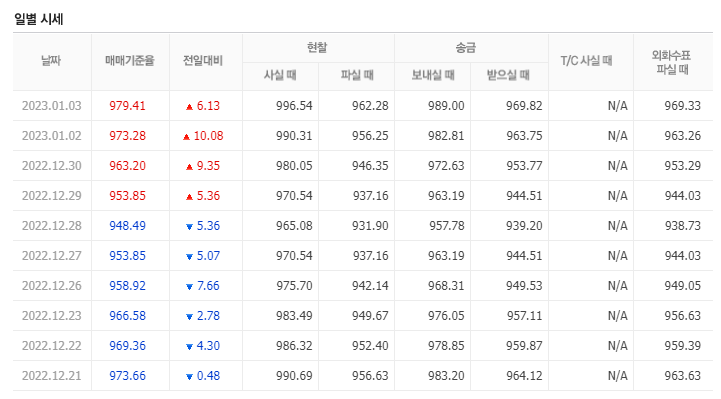
Task: Click the remittance send value 989.00
Action: [446, 106]
